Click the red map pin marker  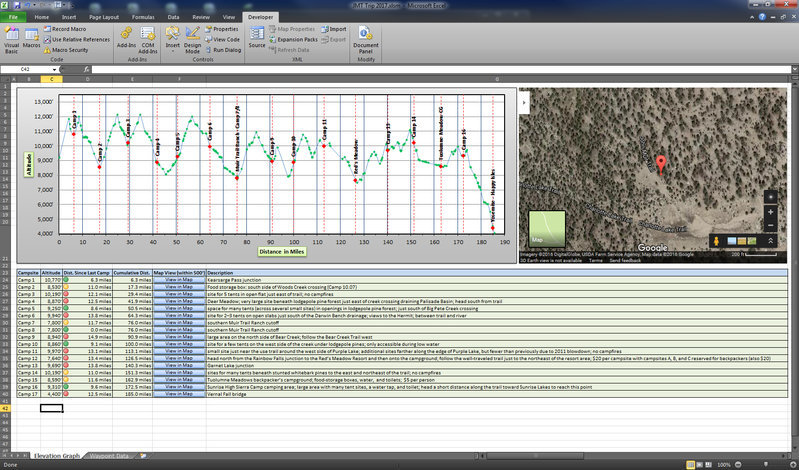[x=661, y=165]
